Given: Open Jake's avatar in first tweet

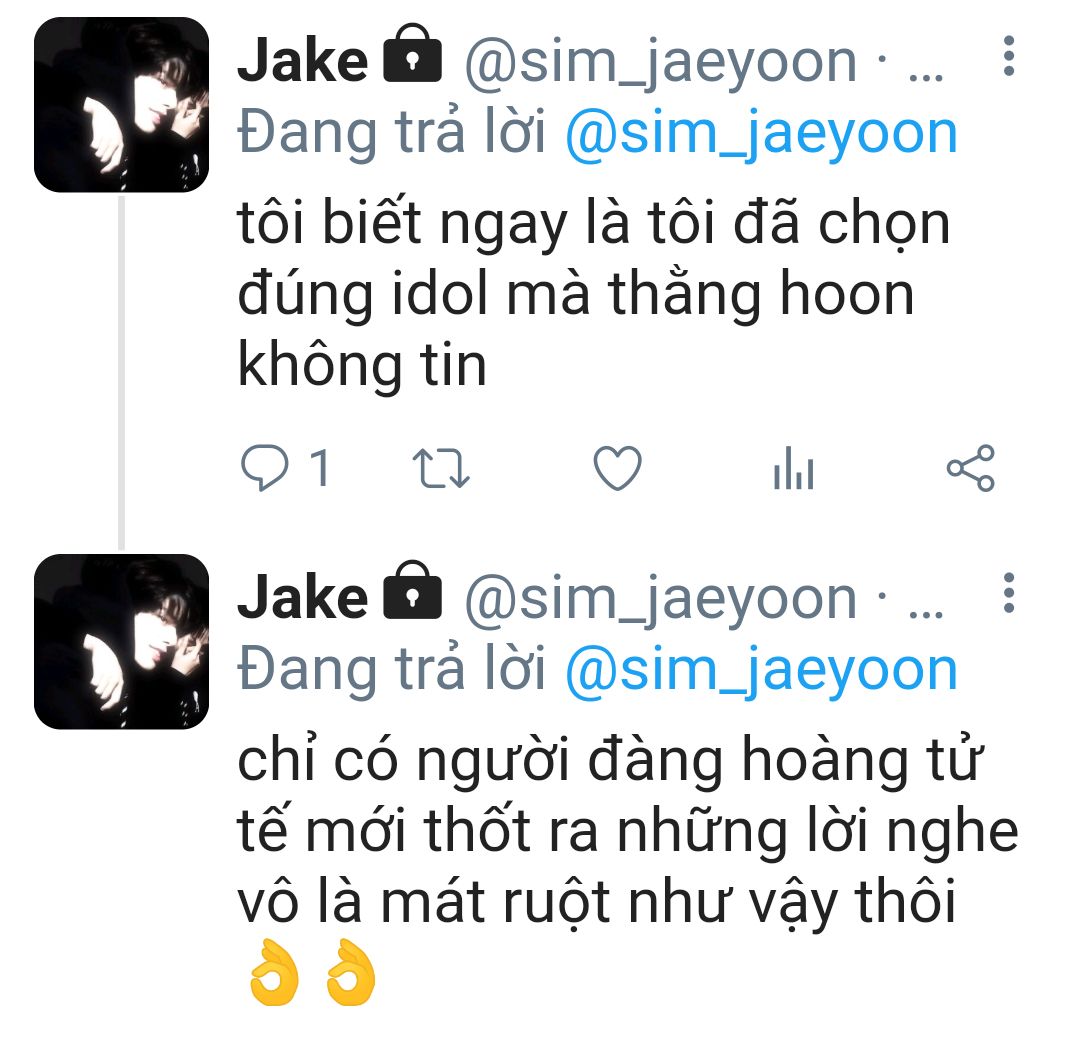Looking at the screenshot, I should (121, 105).
